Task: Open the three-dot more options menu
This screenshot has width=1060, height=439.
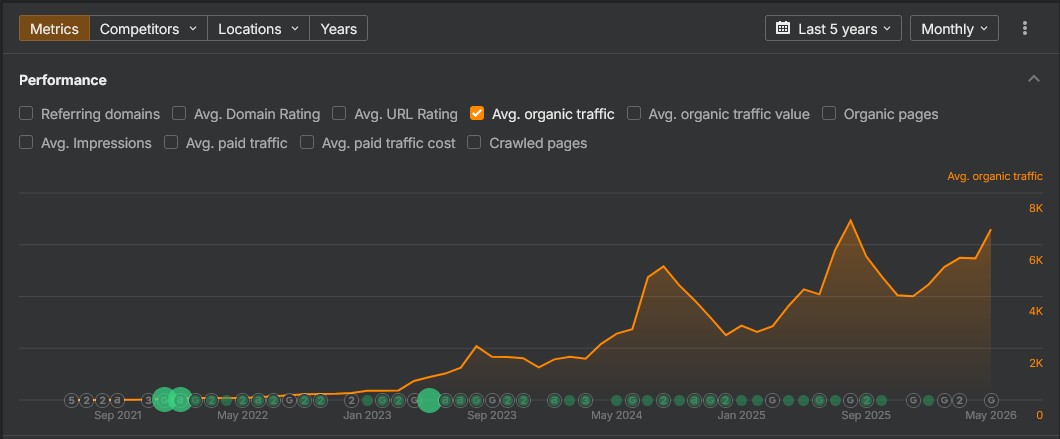Action: click(x=1025, y=28)
